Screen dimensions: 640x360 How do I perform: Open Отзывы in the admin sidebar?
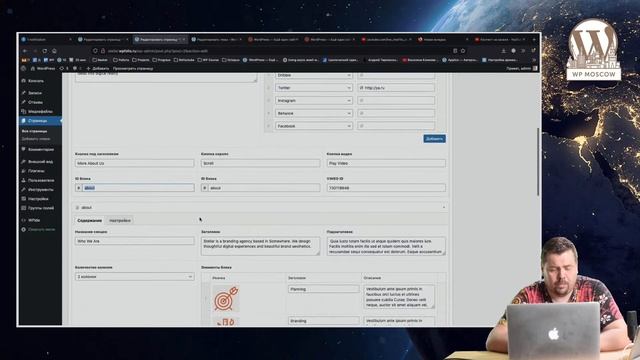tap(36, 102)
